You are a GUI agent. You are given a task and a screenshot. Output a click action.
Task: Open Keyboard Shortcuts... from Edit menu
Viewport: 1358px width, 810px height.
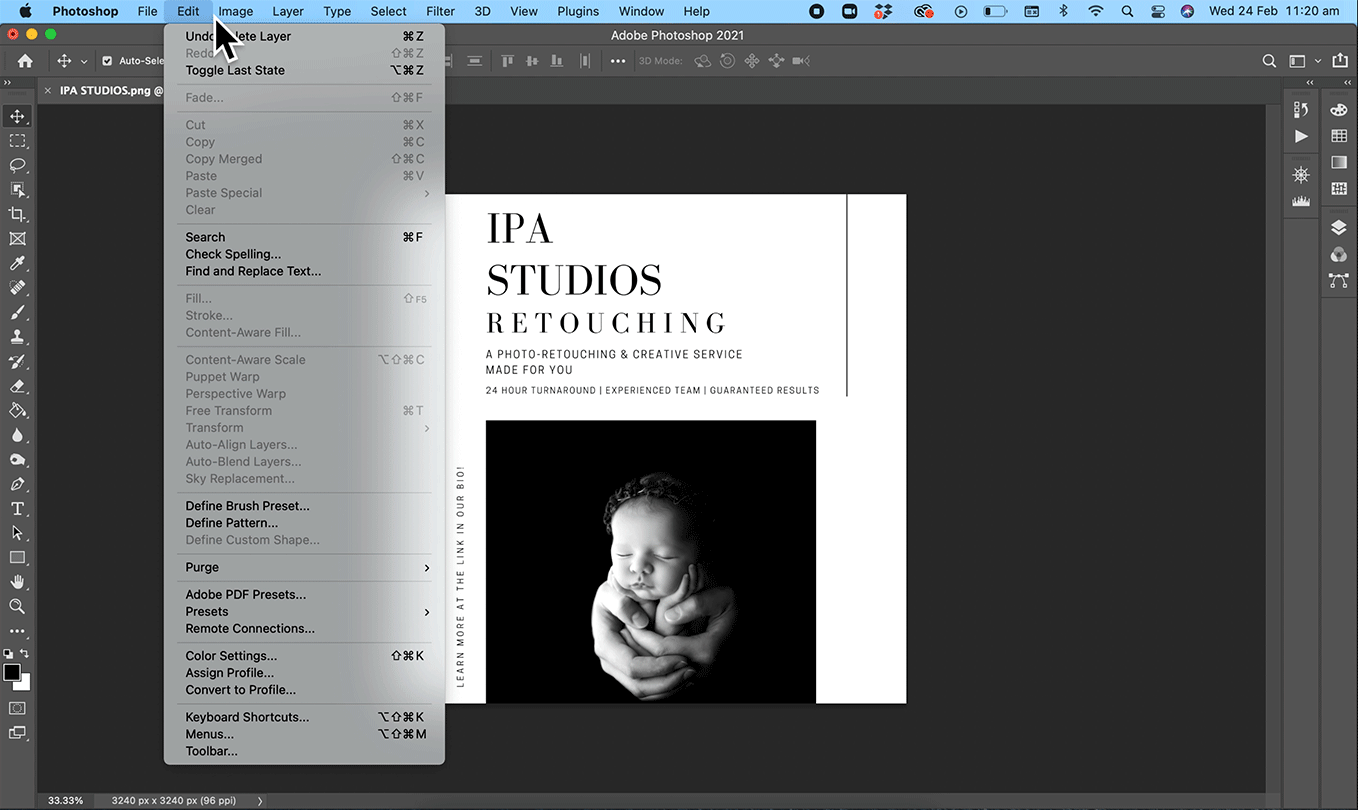point(304,717)
